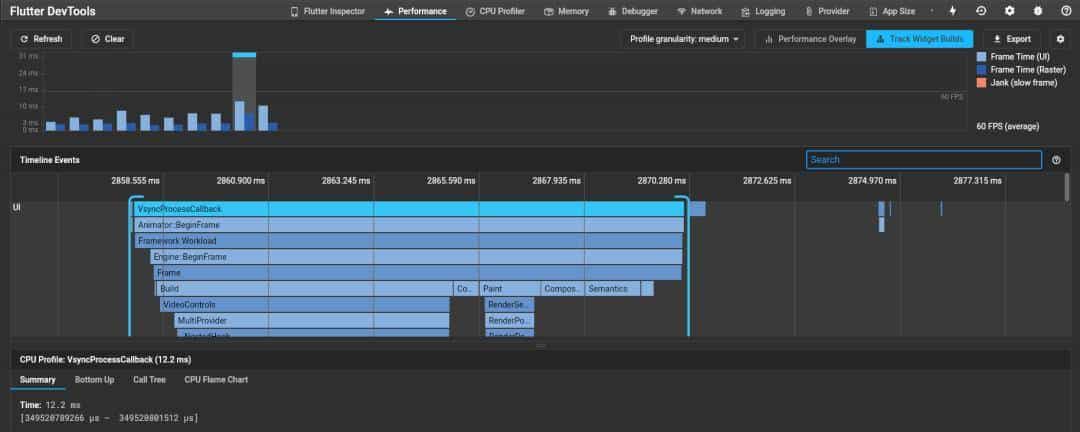Open the Profile granularity dropdown
This screenshot has height=432, width=1080.
[x=685, y=39]
